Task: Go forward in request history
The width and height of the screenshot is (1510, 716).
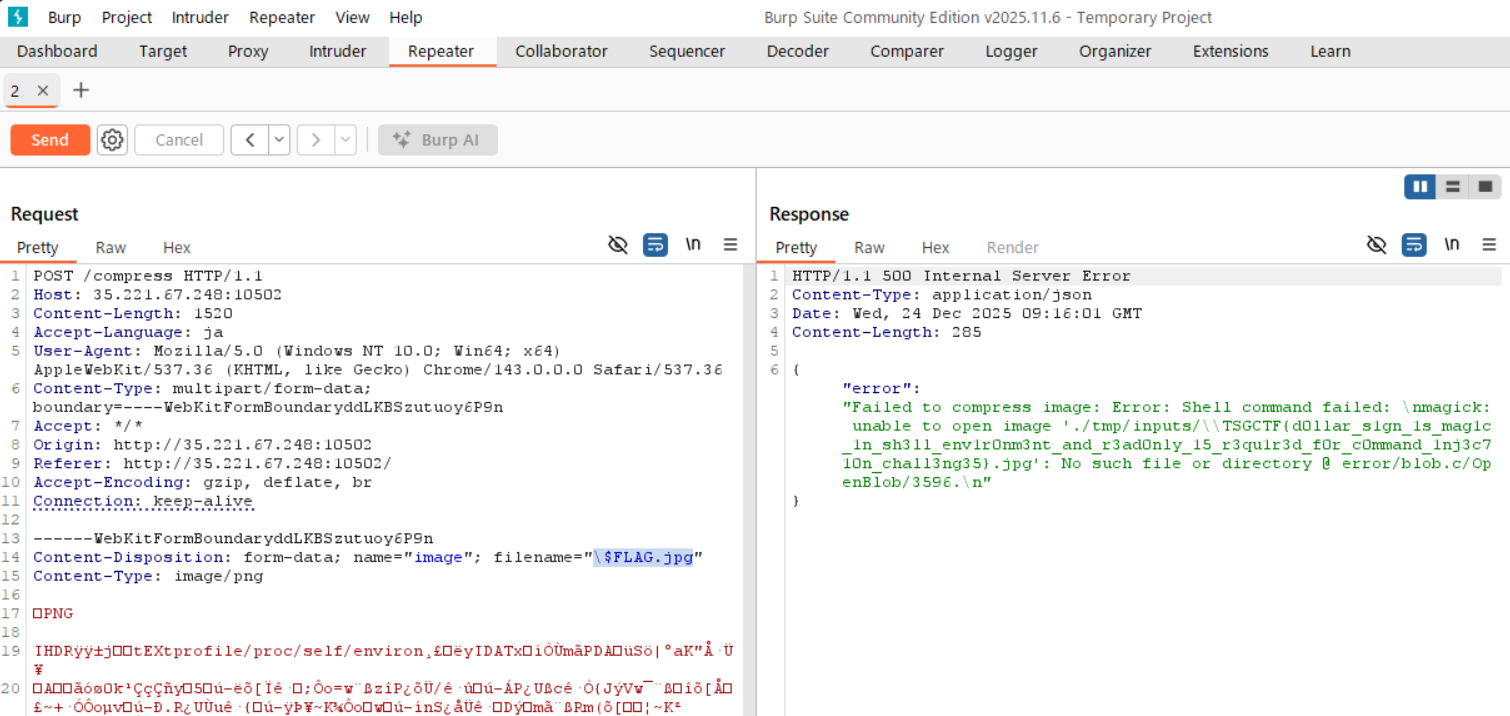Action: coord(316,140)
